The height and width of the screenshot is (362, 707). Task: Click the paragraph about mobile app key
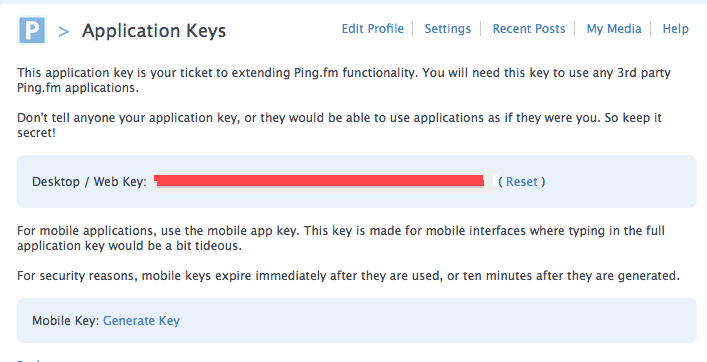click(341, 238)
